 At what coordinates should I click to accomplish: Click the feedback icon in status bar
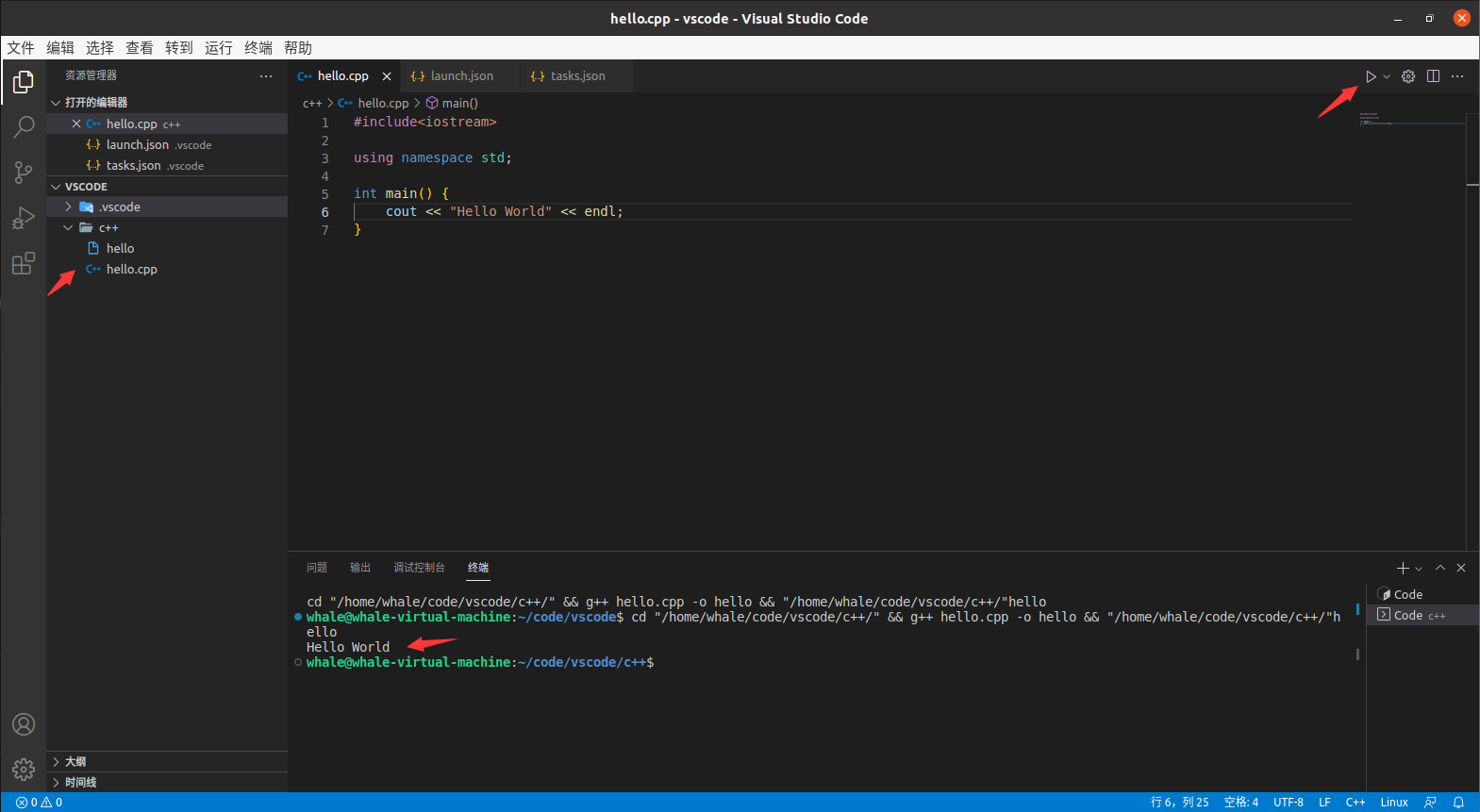pos(1430,803)
